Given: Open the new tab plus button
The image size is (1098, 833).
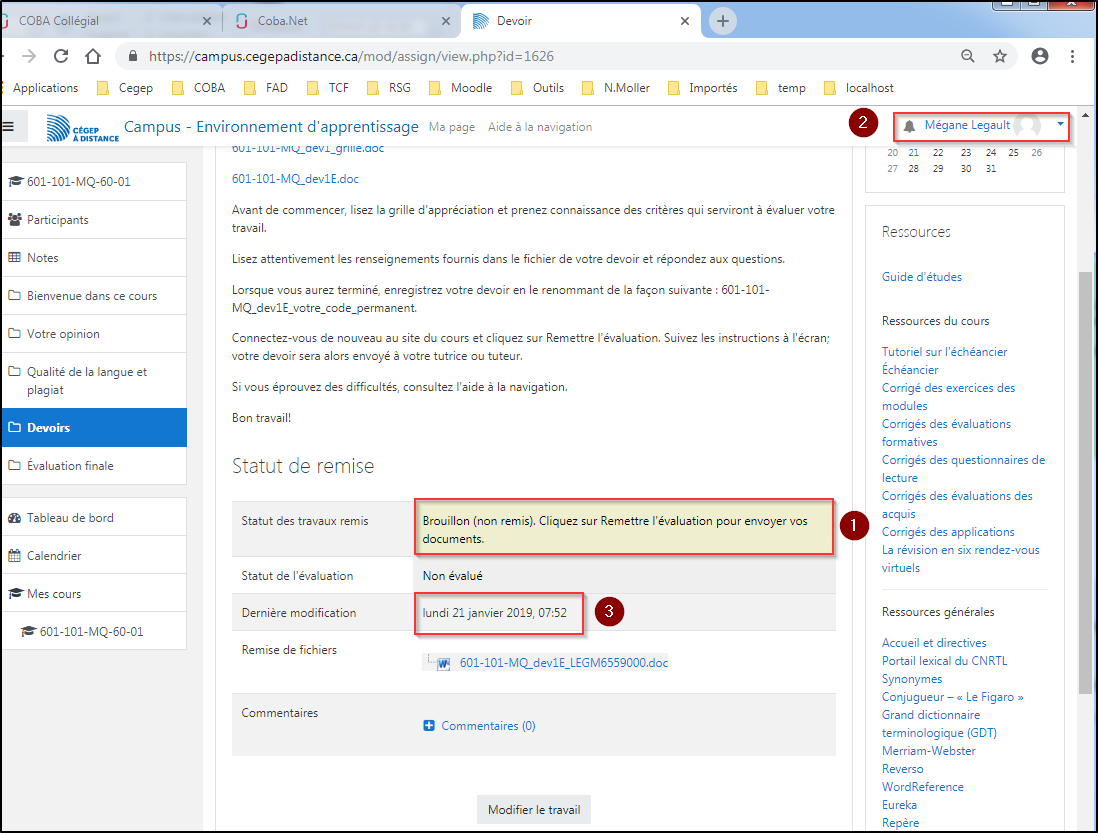Looking at the screenshot, I should [x=723, y=21].
